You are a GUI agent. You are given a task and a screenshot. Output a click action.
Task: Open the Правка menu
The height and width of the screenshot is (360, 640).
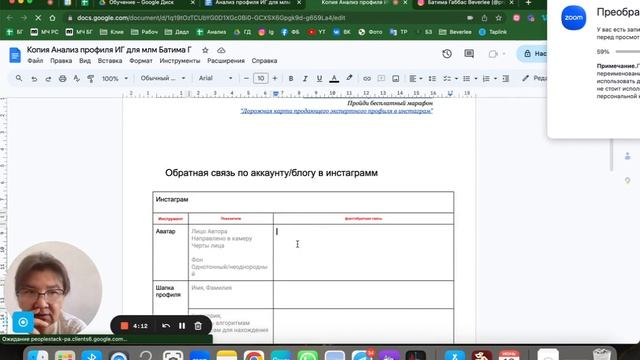(x=61, y=61)
